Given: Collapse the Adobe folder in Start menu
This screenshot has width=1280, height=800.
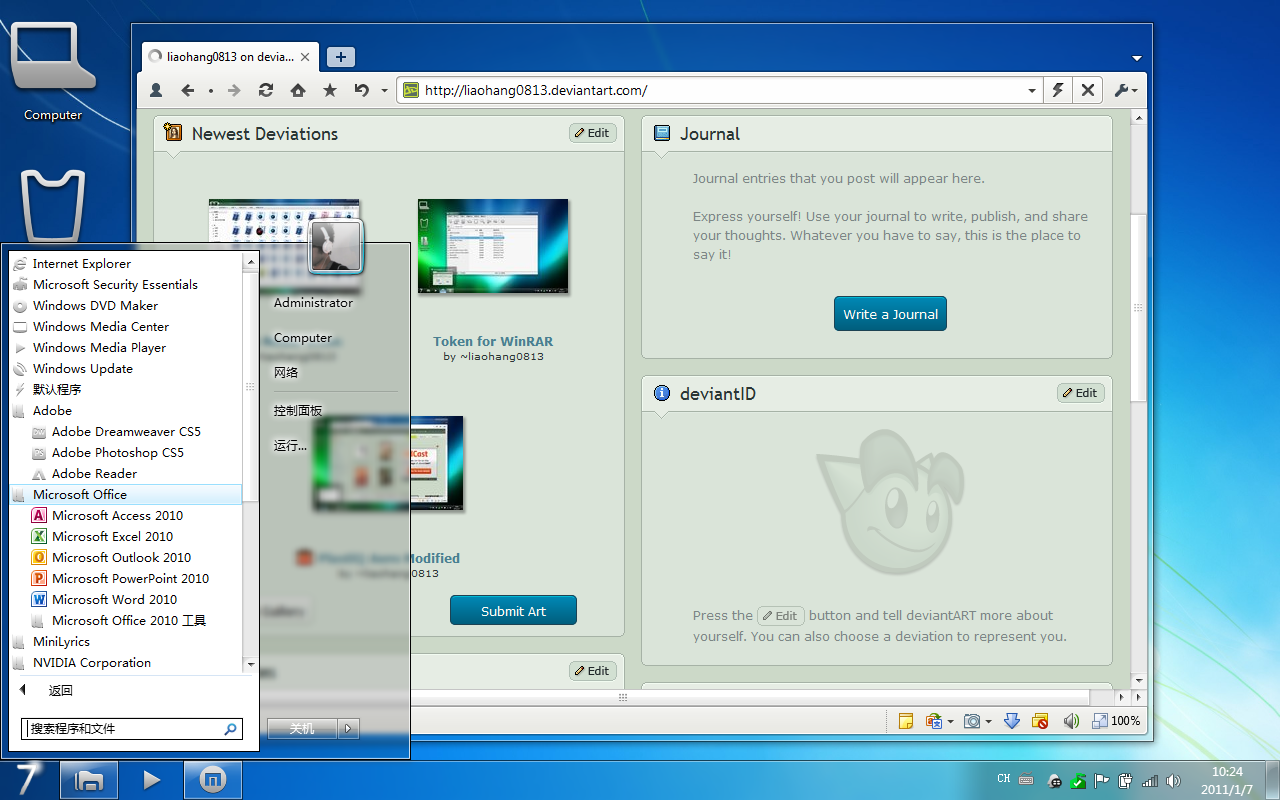Looking at the screenshot, I should point(125,411).
